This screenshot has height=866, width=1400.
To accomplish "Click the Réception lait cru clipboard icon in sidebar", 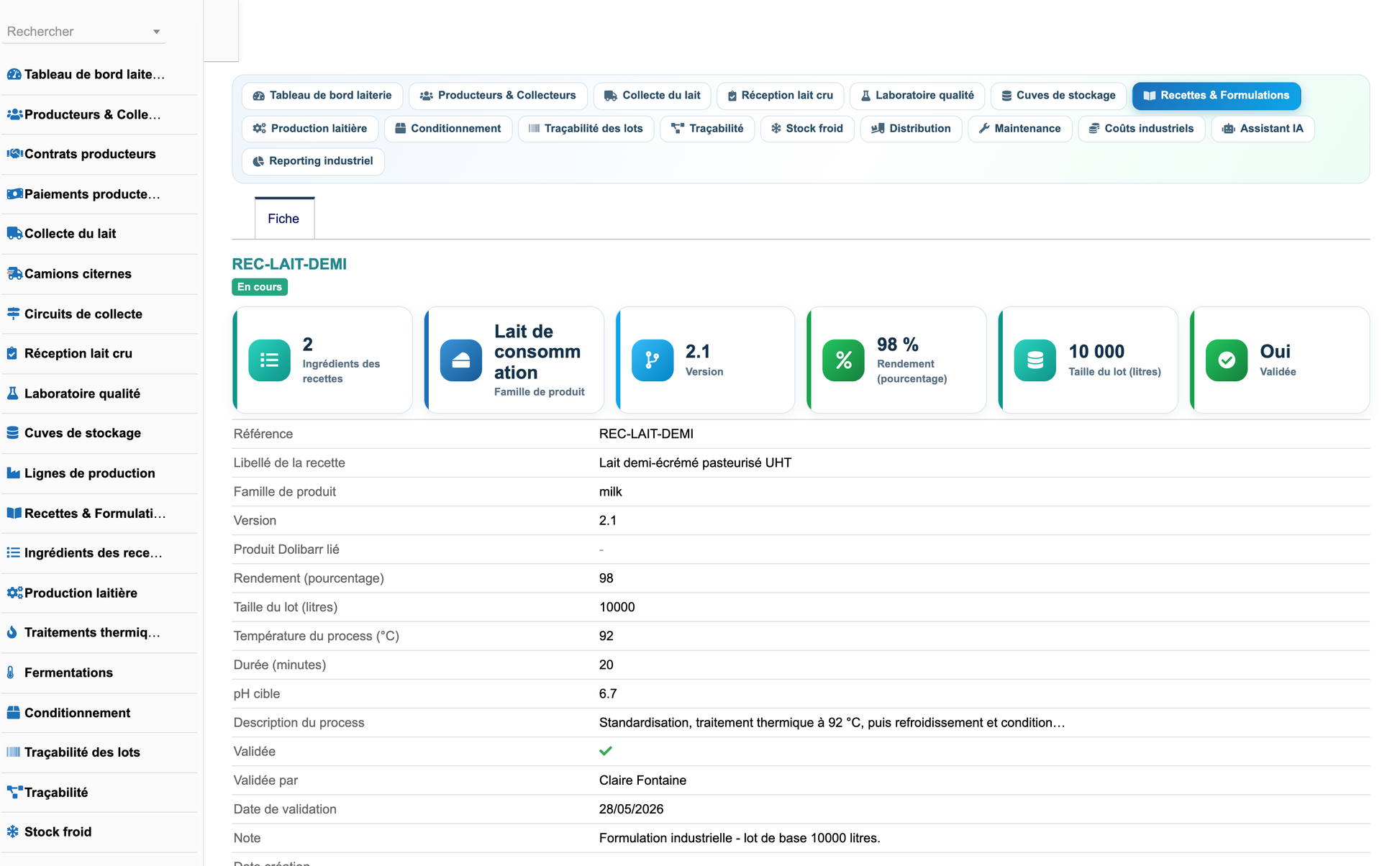I will [12, 353].
